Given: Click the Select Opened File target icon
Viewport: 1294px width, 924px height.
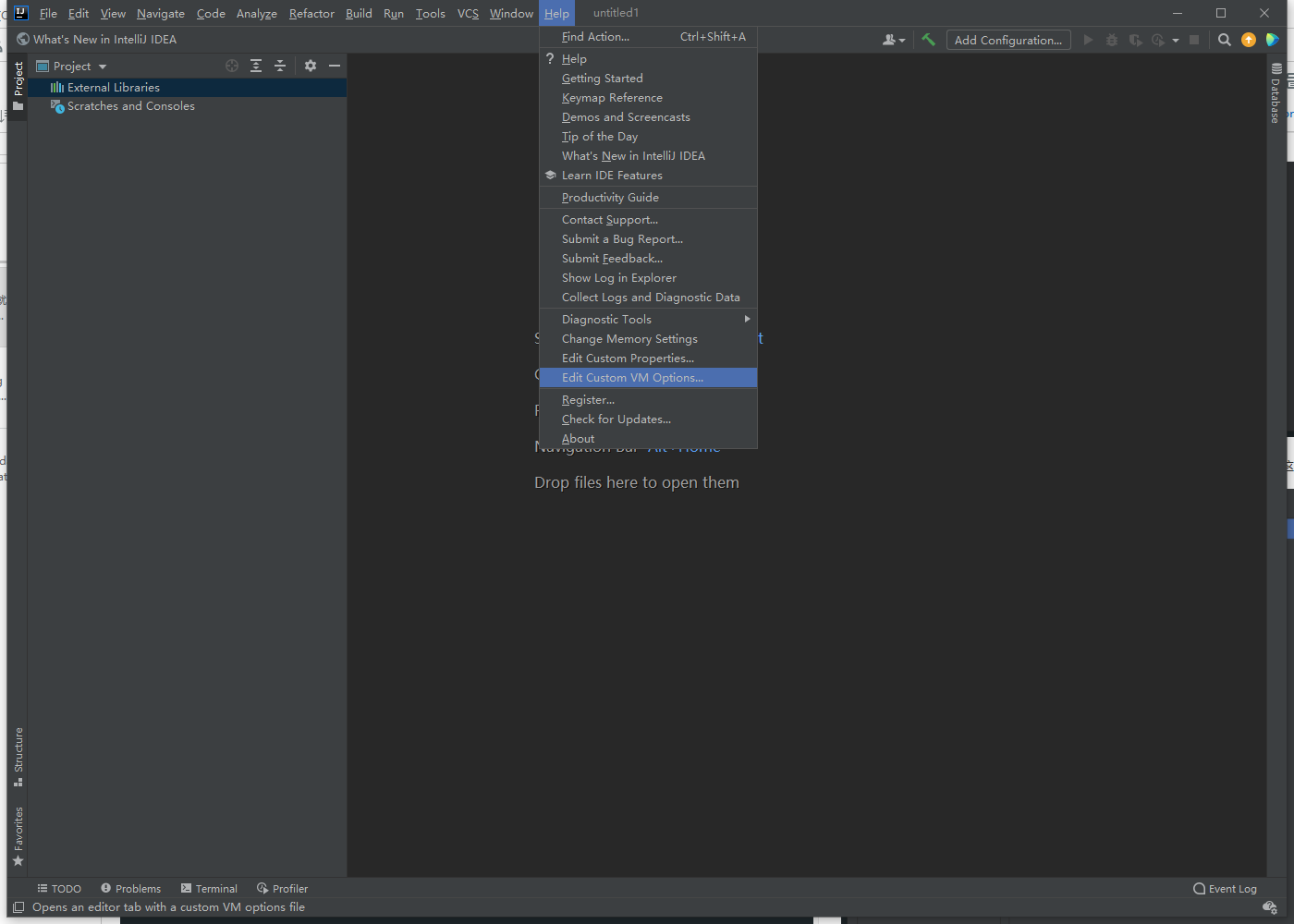Looking at the screenshot, I should [232, 66].
